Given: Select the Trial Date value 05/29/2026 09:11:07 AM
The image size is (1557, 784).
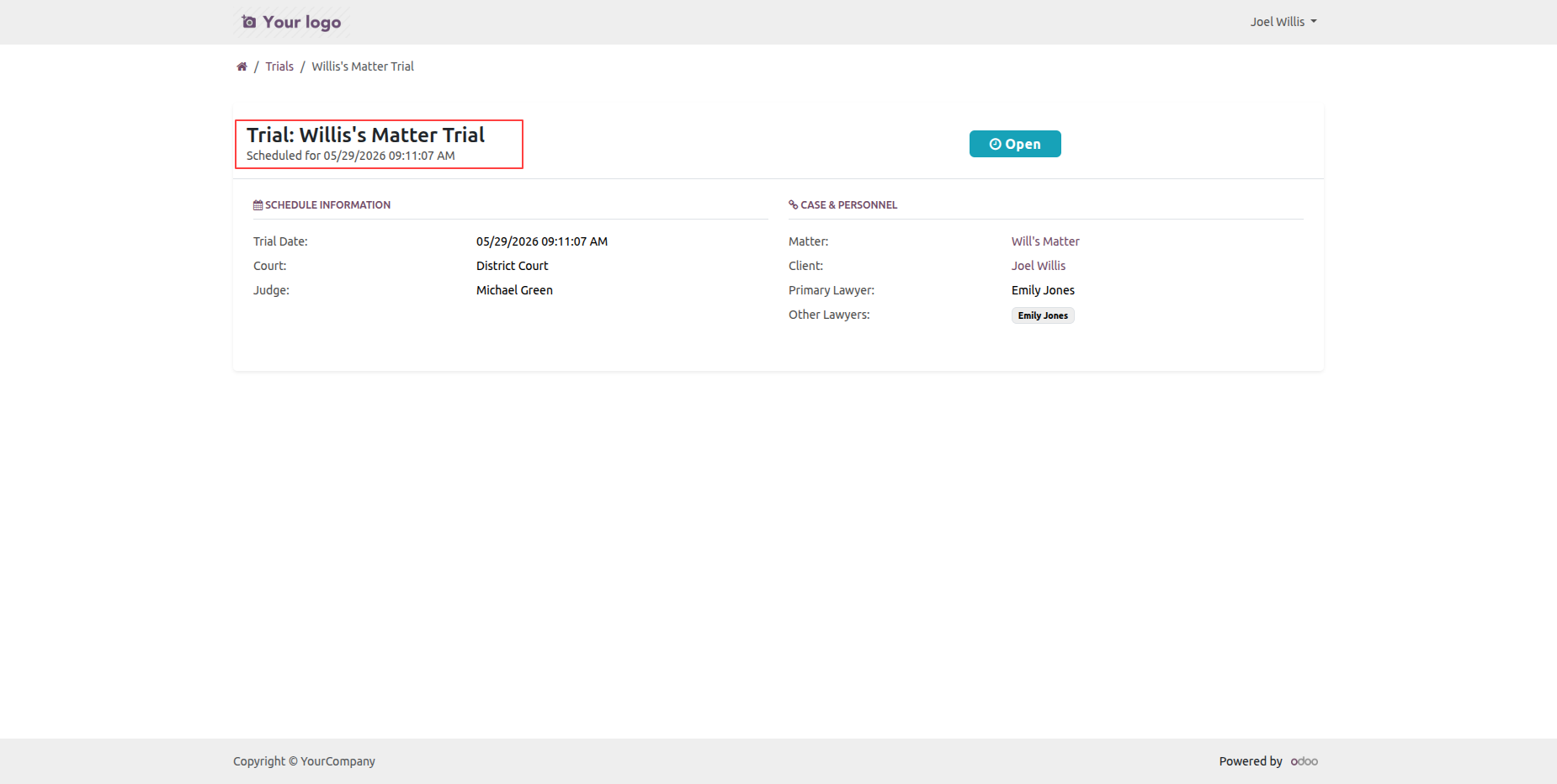Looking at the screenshot, I should click(542, 241).
